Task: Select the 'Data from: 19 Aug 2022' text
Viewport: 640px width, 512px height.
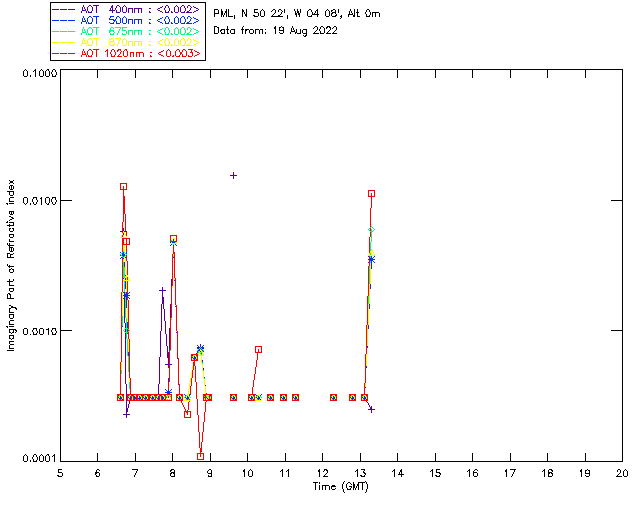Action: click(276, 31)
